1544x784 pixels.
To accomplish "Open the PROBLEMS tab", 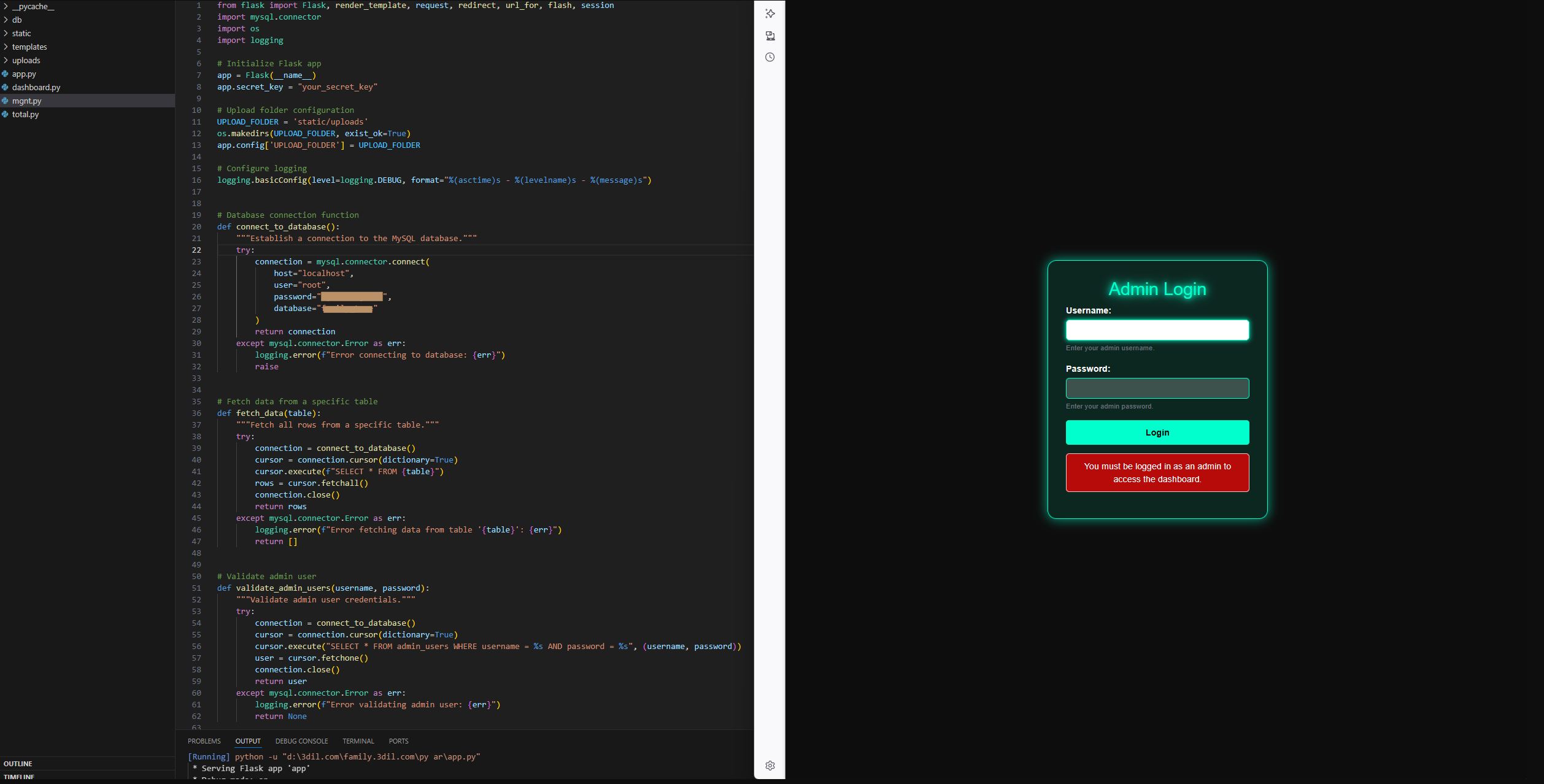I will pos(204,741).
